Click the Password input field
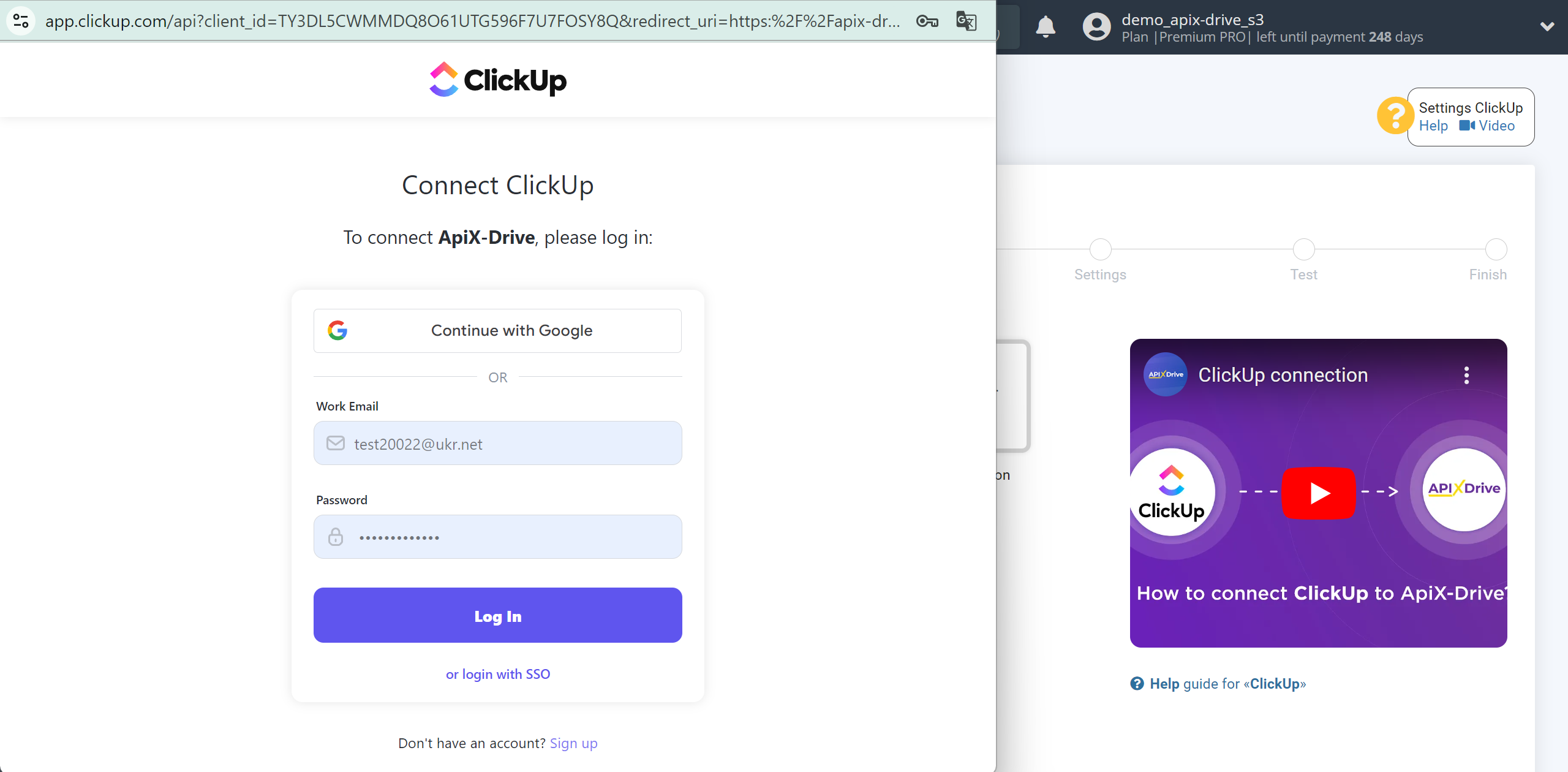This screenshot has width=1568, height=772. (498, 537)
